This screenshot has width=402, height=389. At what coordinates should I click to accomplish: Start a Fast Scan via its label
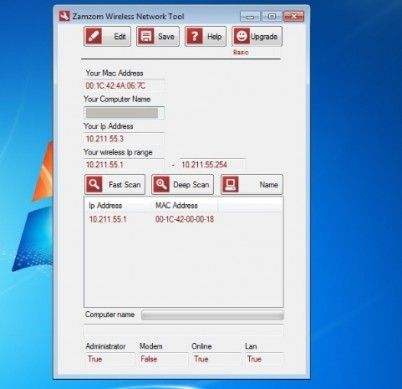[x=125, y=185]
